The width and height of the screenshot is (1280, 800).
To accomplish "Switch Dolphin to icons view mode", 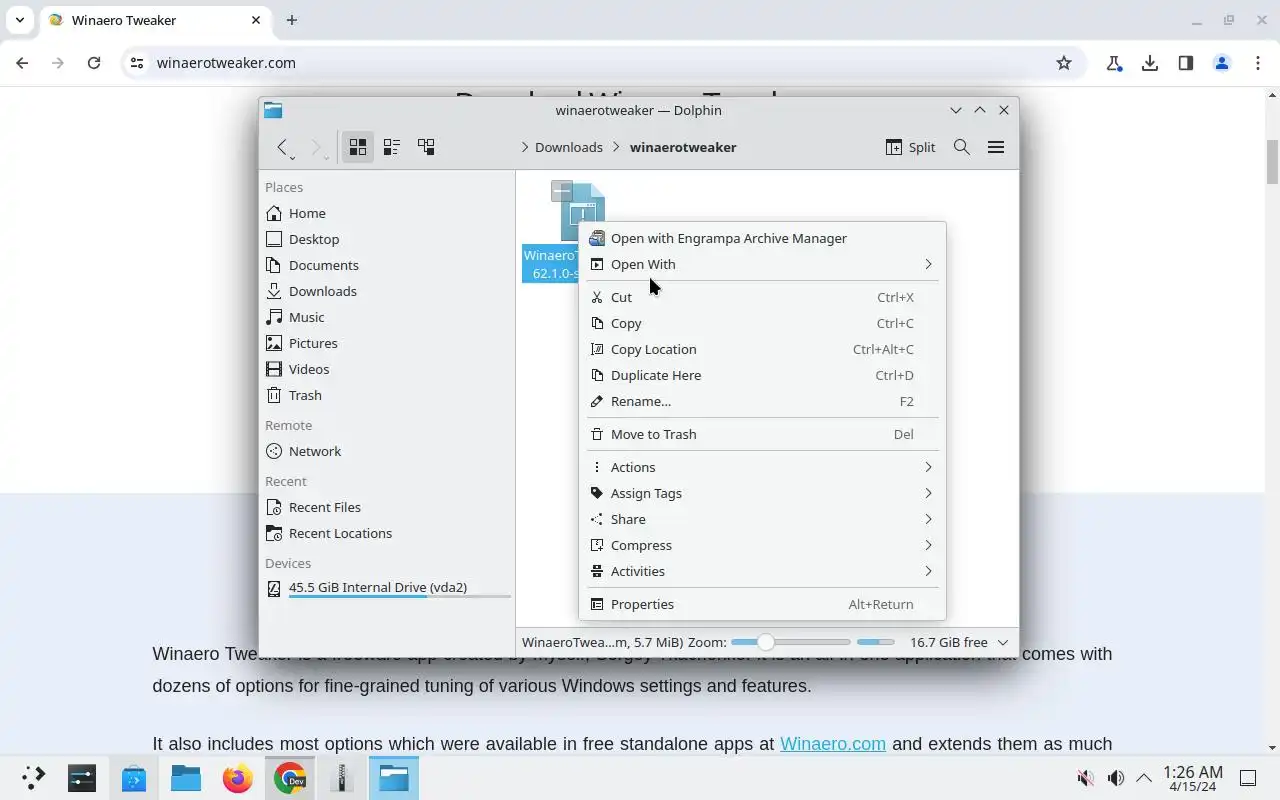I will pyautogui.click(x=358, y=147).
